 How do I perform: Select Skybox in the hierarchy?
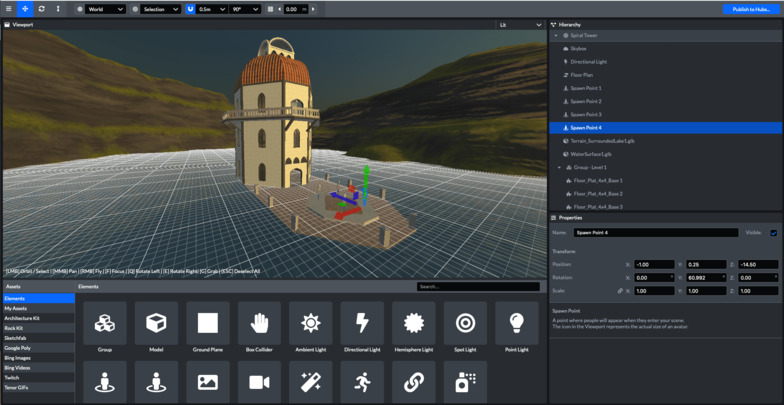(x=666, y=49)
